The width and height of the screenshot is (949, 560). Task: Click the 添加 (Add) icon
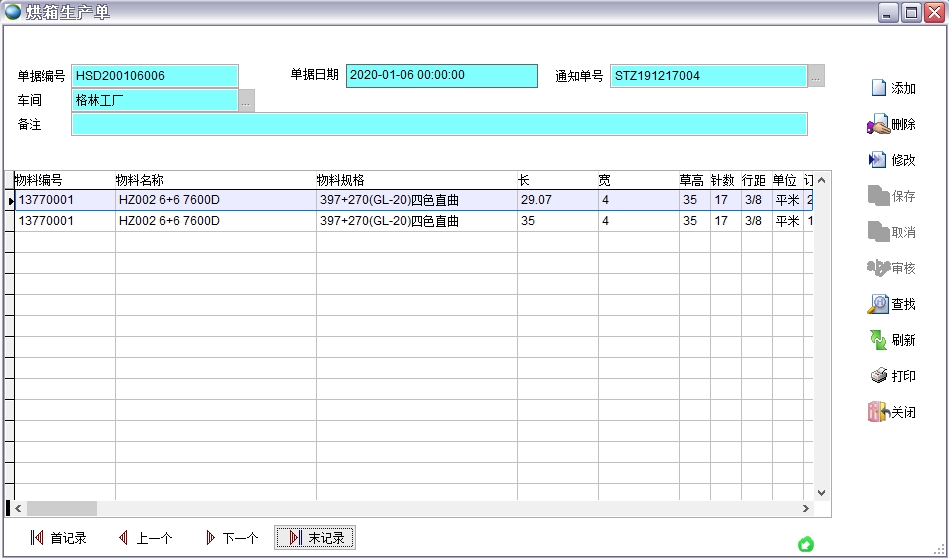pos(879,88)
